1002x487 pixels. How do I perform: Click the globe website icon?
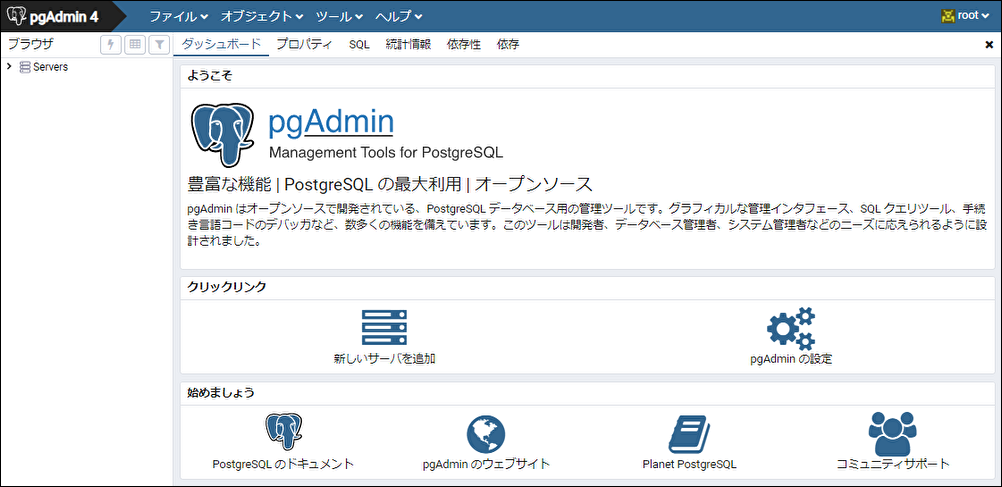(486, 434)
